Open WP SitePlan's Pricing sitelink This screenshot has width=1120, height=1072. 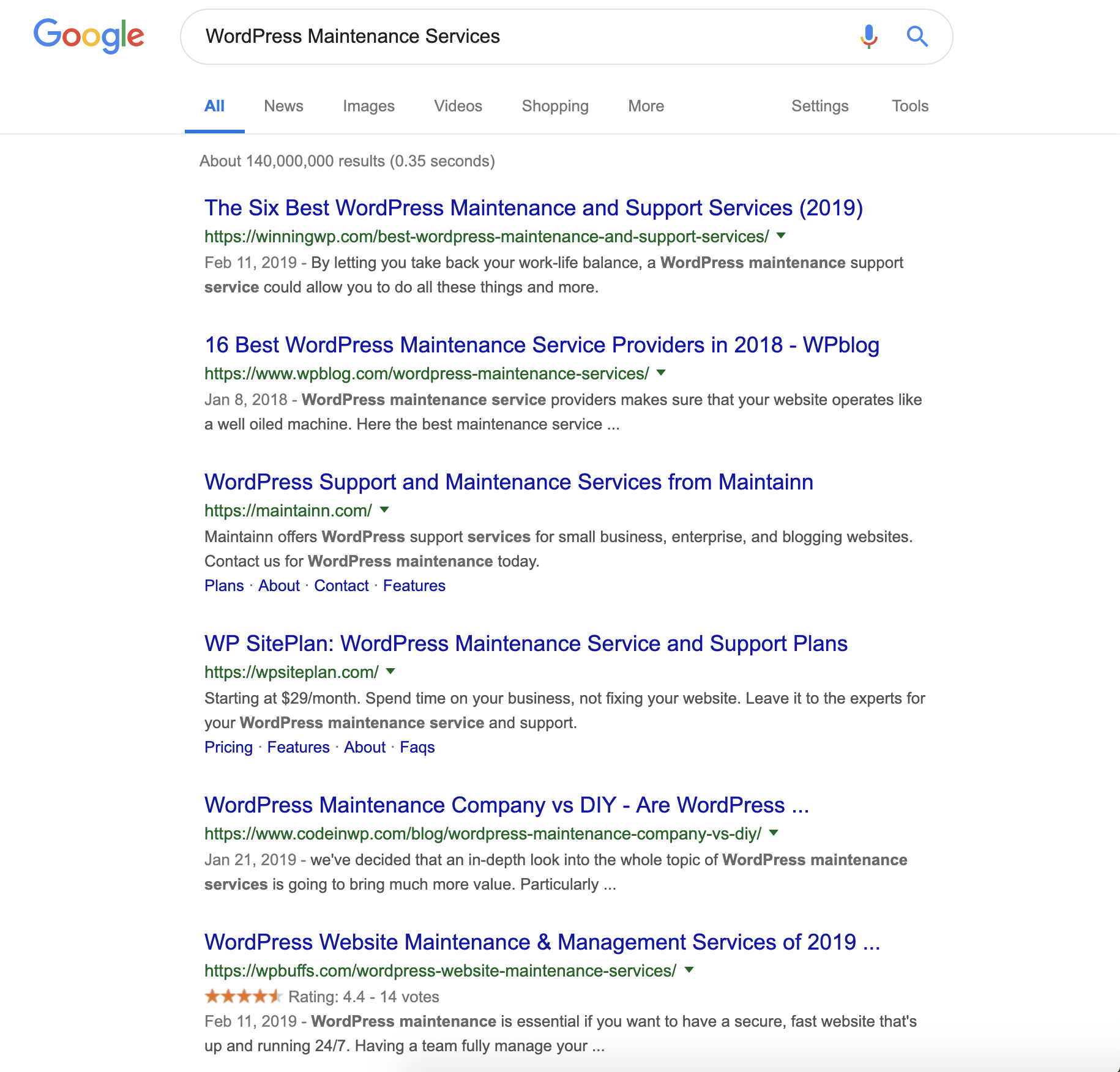tap(228, 747)
